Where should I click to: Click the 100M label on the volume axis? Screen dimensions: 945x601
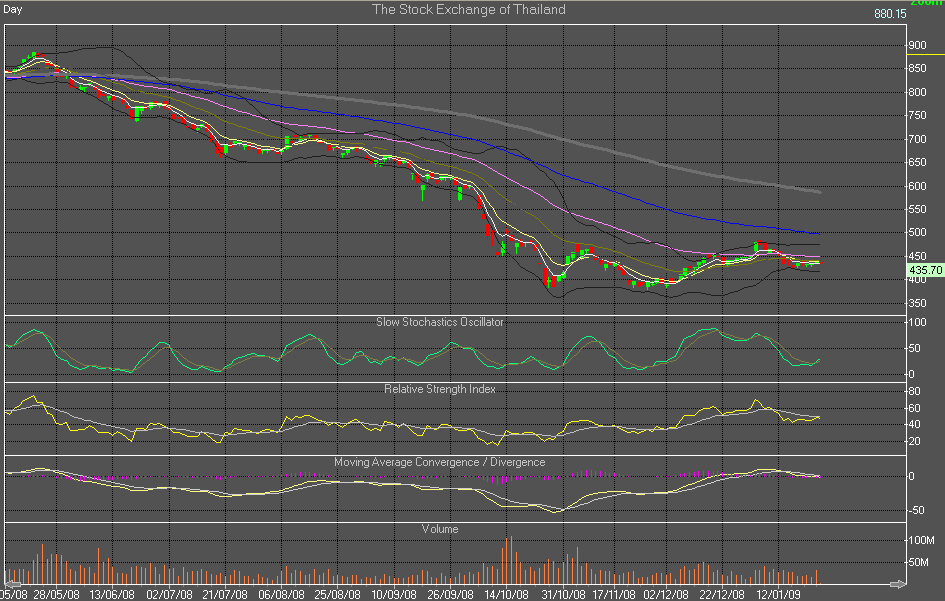921,540
